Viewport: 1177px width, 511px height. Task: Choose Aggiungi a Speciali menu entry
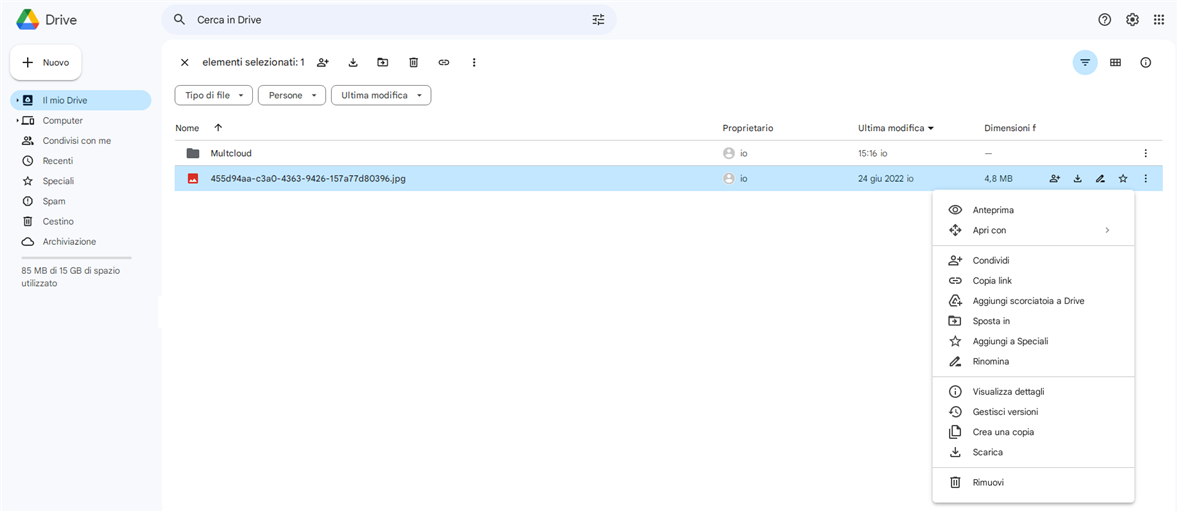(x=1033, y=341)
